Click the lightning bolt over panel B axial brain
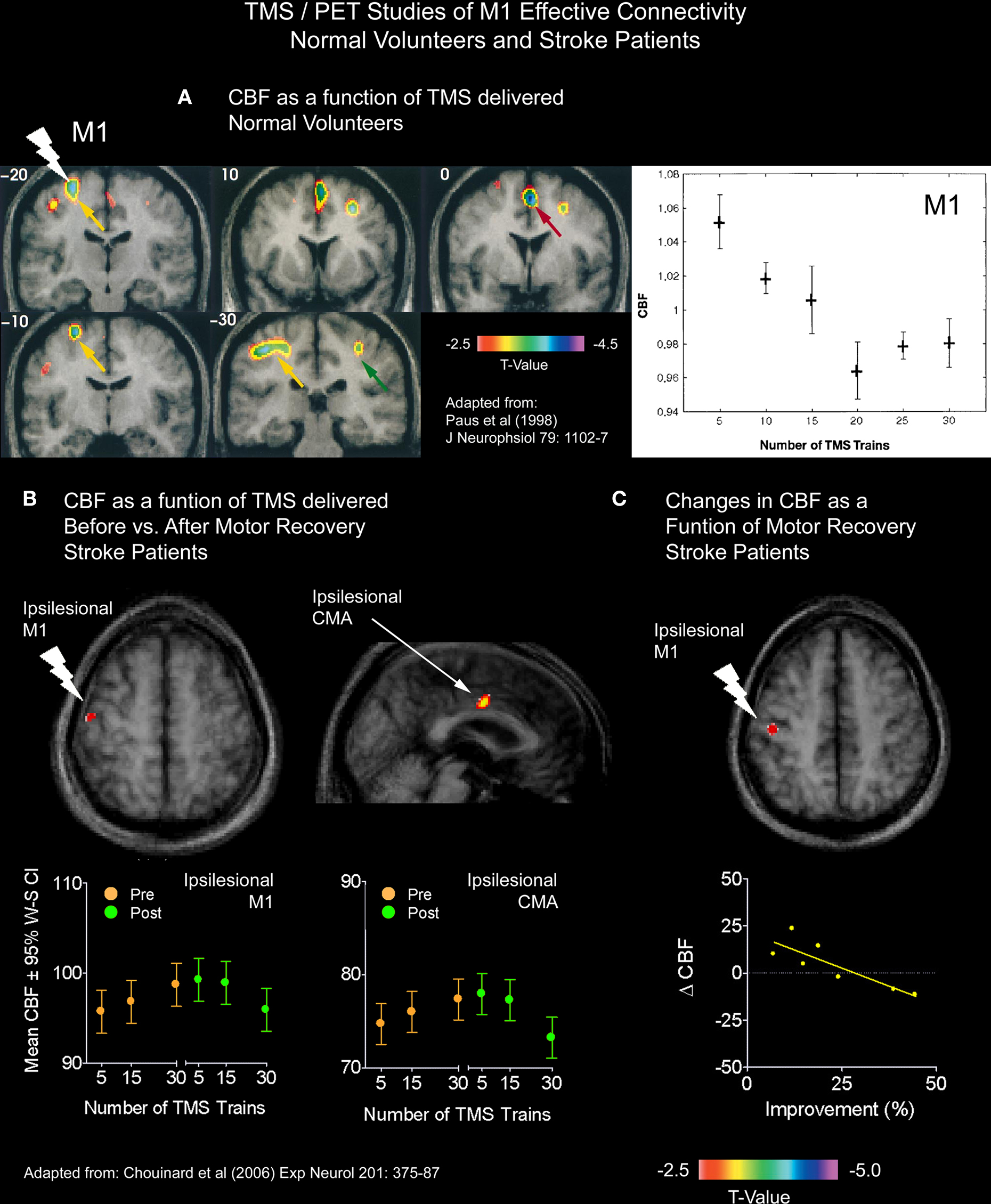The height and width of the screenshot is (1204, 991). pyautogui.click(x=62, y=673)
